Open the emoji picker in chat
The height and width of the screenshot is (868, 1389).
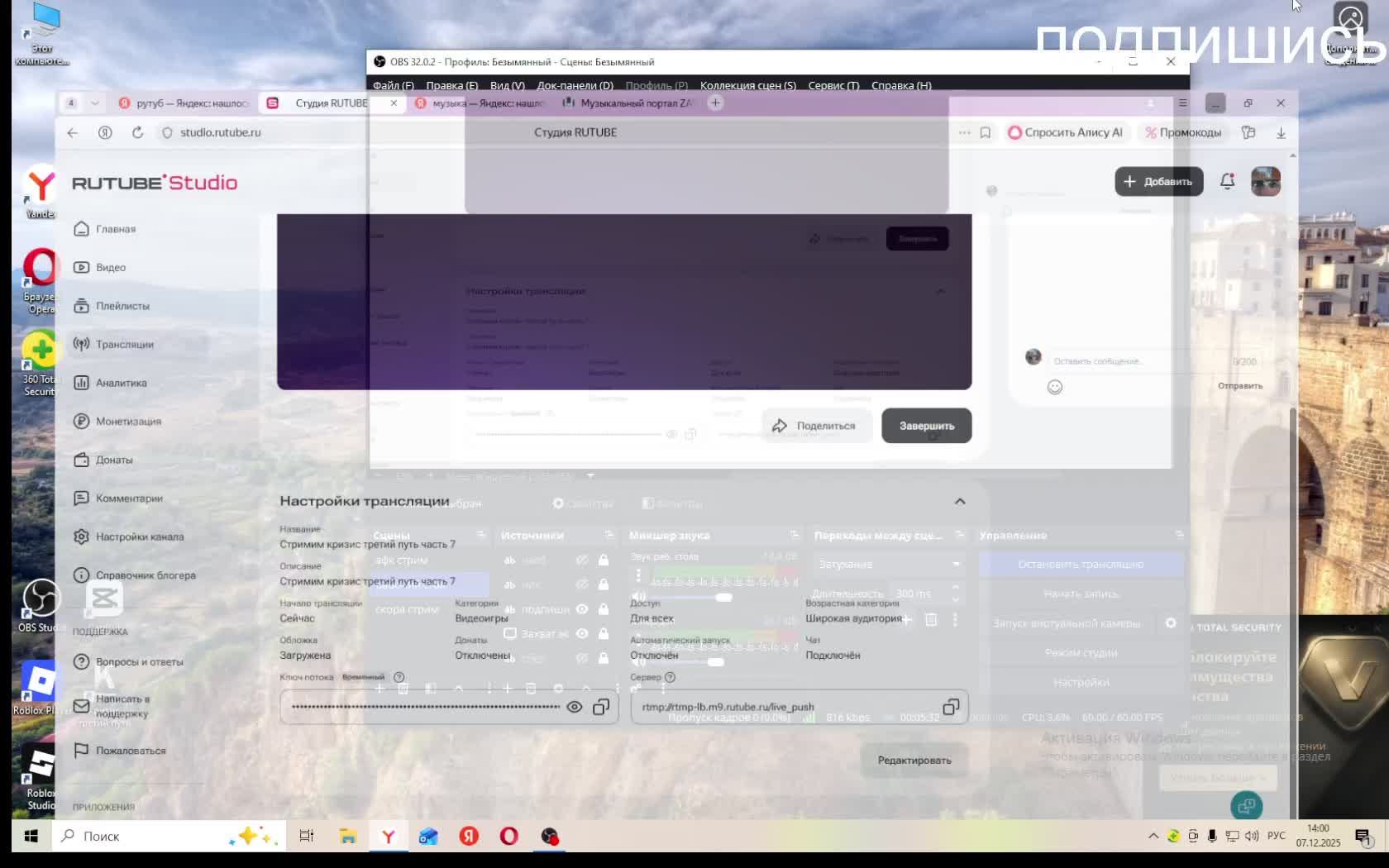coord(1055,387)
